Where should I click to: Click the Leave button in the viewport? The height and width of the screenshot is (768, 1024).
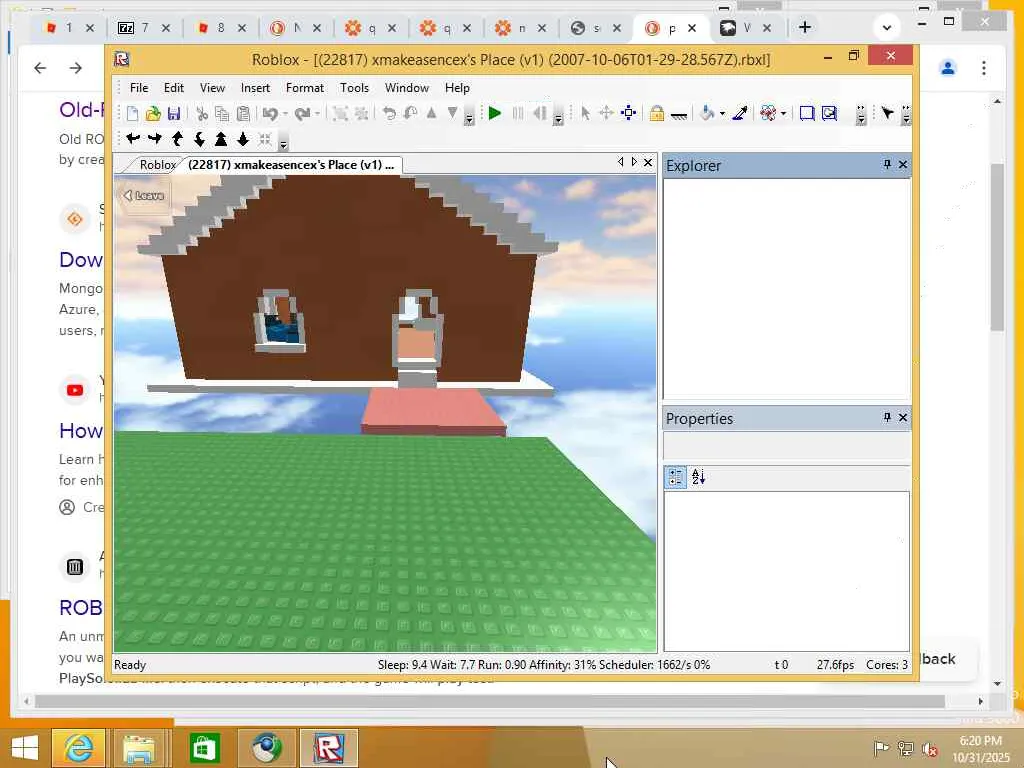[x=144, y=195]
